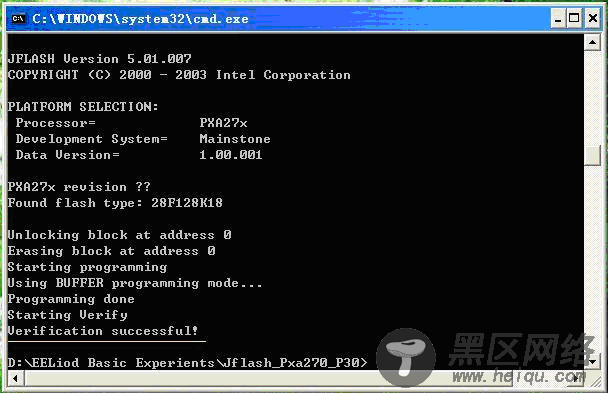Maximize the cmd.exe window

point(574,19)
